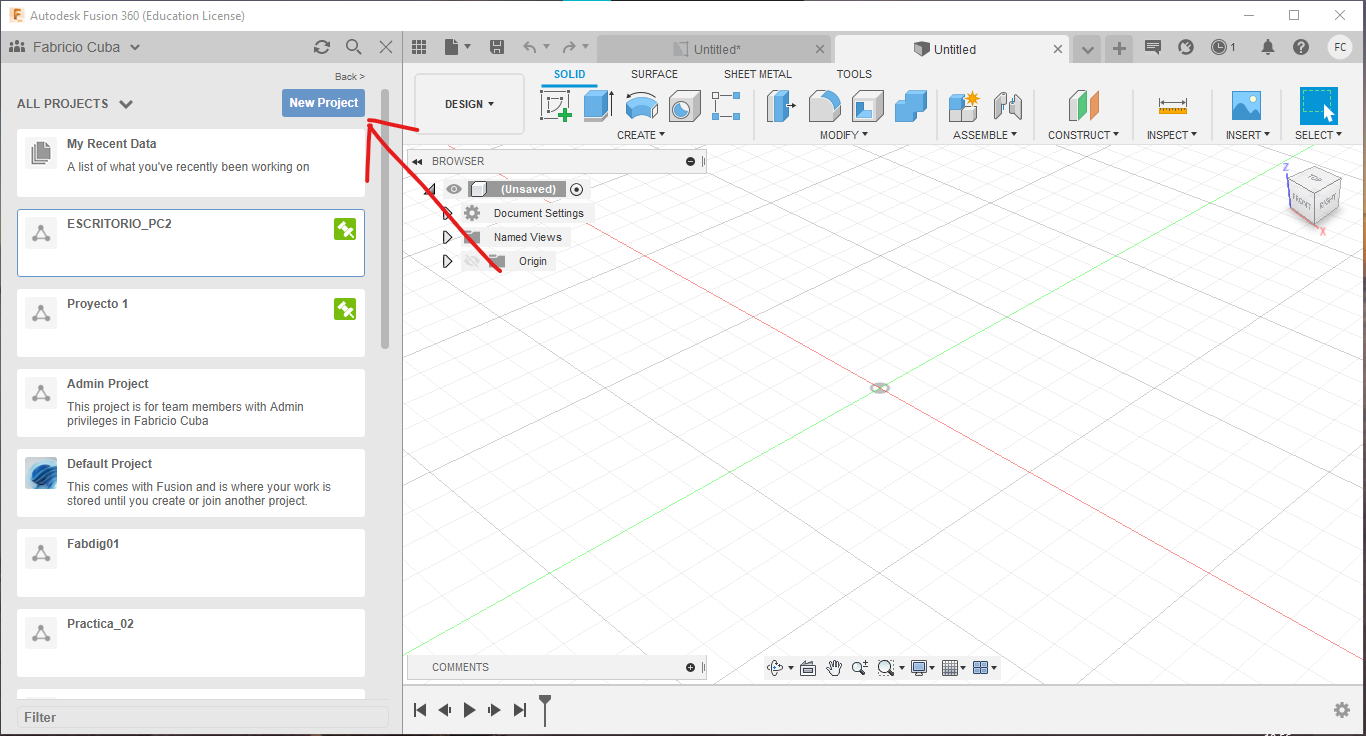Select the Hole tool
Screen dimensions: 1366x736
pyautogui.click(x=684, y=106)
